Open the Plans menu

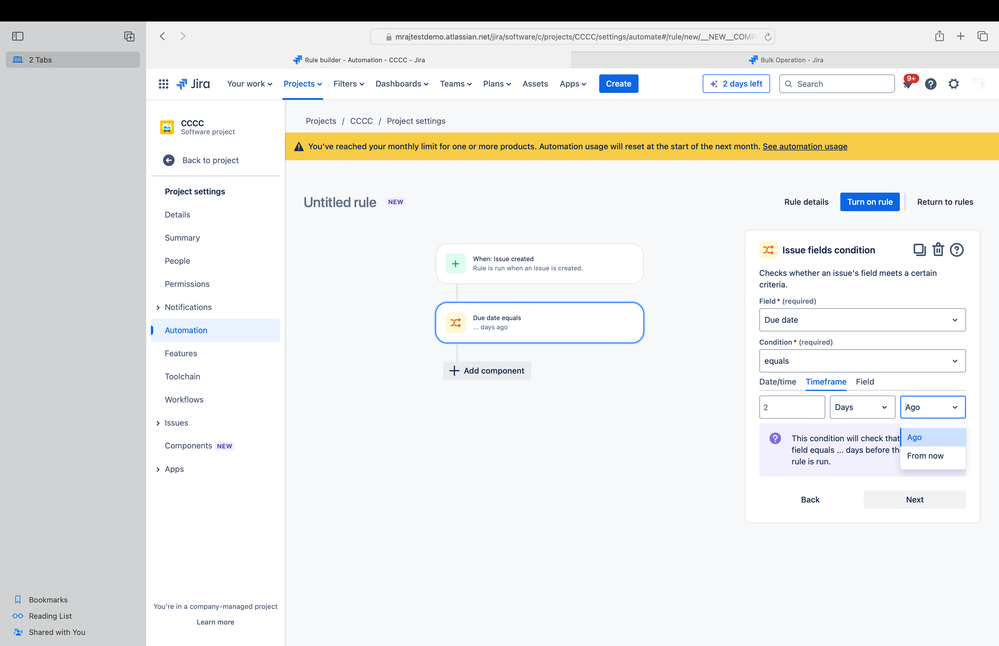(x=496, y=83)
